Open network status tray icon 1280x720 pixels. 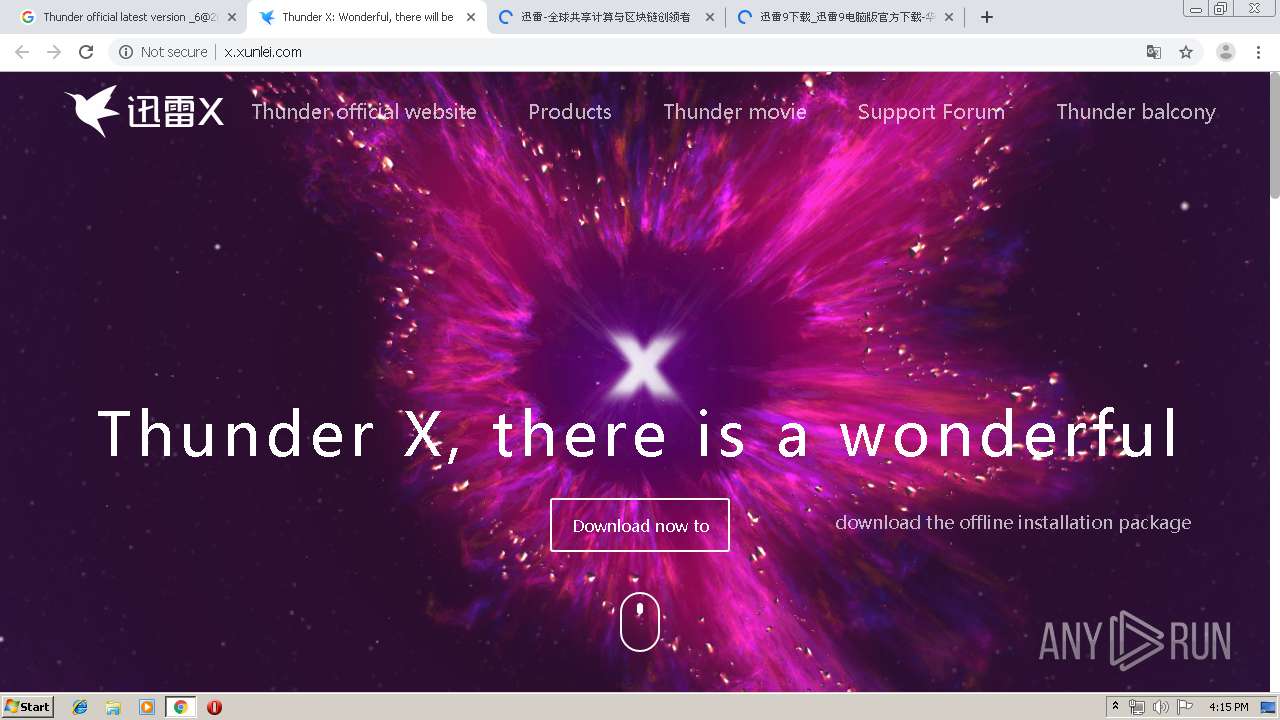tap(1137, 707)
